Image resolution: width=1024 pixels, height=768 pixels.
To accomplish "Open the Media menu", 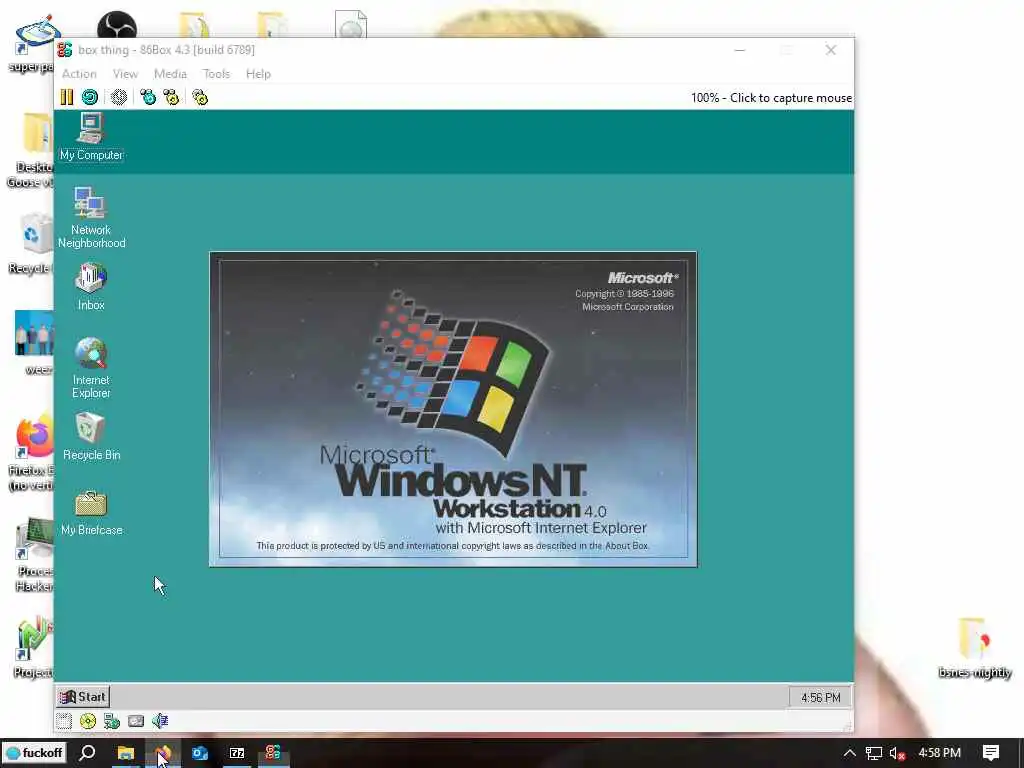I will (x=170, y=74).
